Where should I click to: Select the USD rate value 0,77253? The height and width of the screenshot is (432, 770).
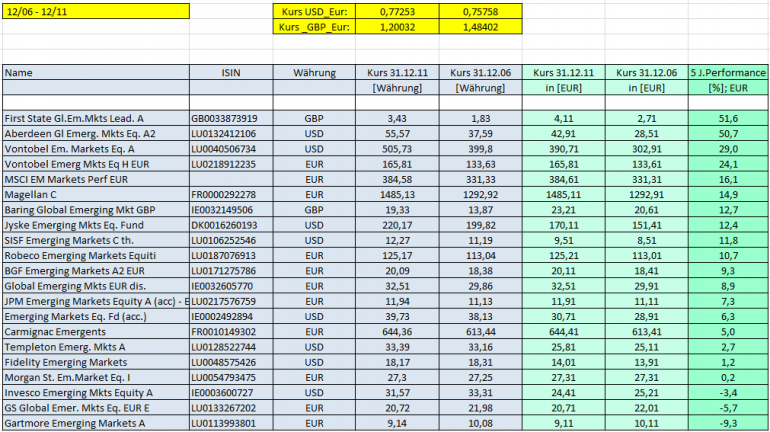[x=397, y=11]
